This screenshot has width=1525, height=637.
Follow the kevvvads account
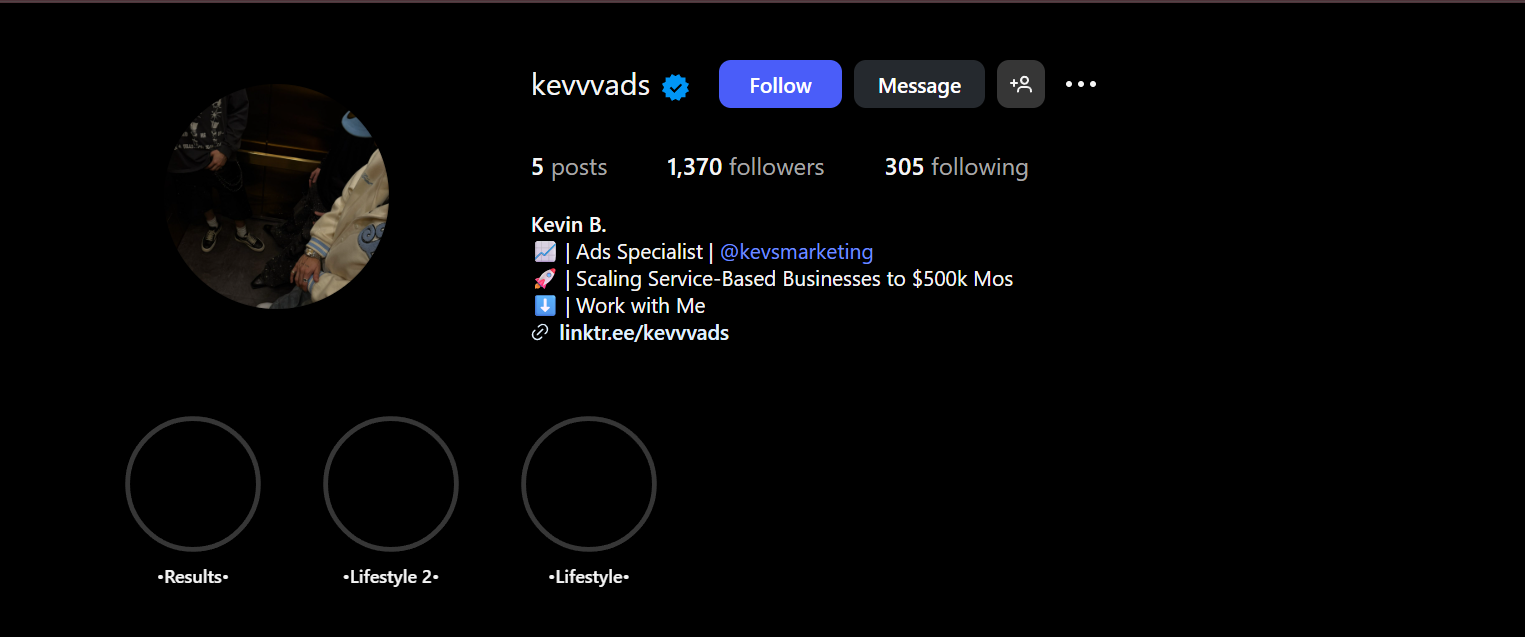tap(780, 84)
